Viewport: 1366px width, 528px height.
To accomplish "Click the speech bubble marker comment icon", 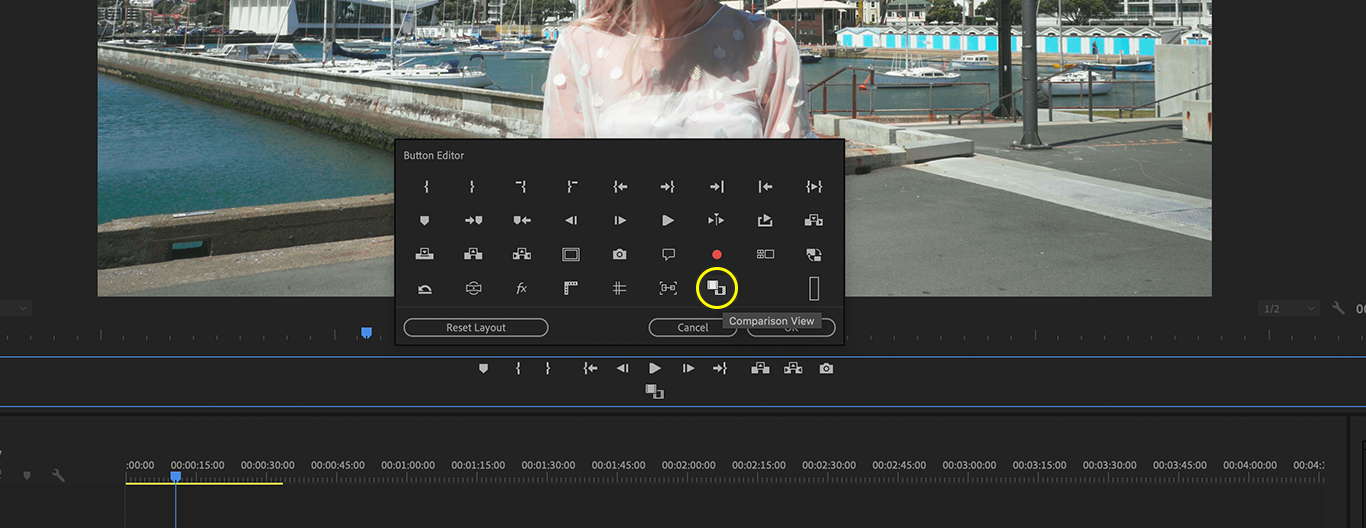I will click(668, 254).
